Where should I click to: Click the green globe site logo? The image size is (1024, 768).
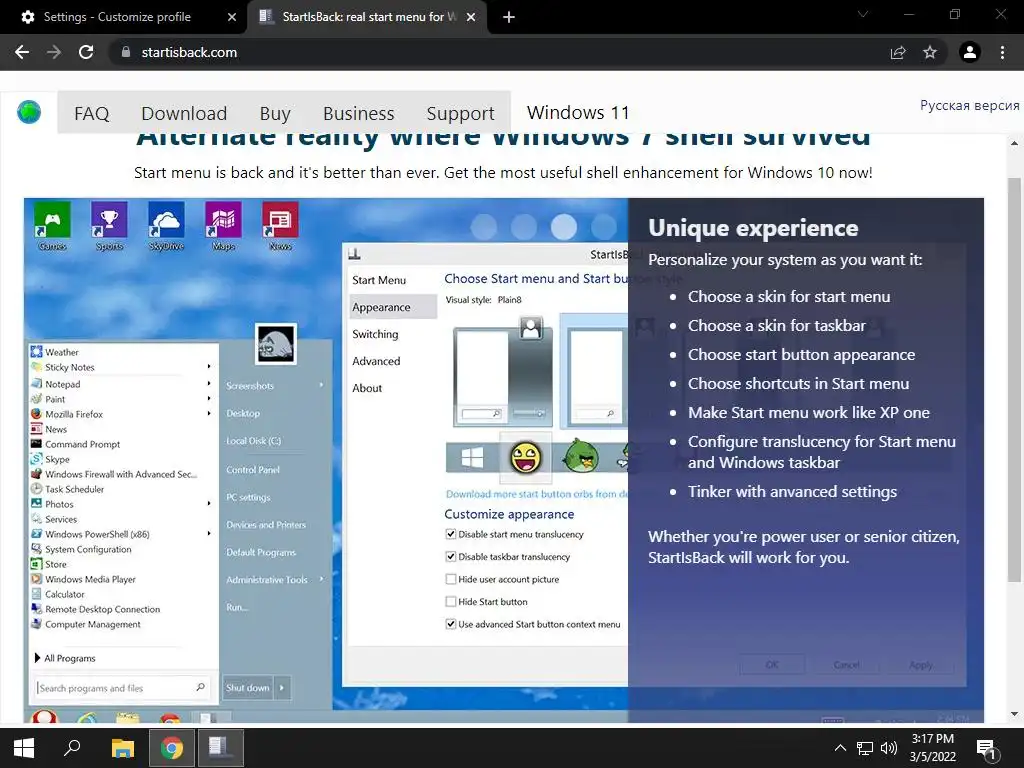[x=29, y=112]
